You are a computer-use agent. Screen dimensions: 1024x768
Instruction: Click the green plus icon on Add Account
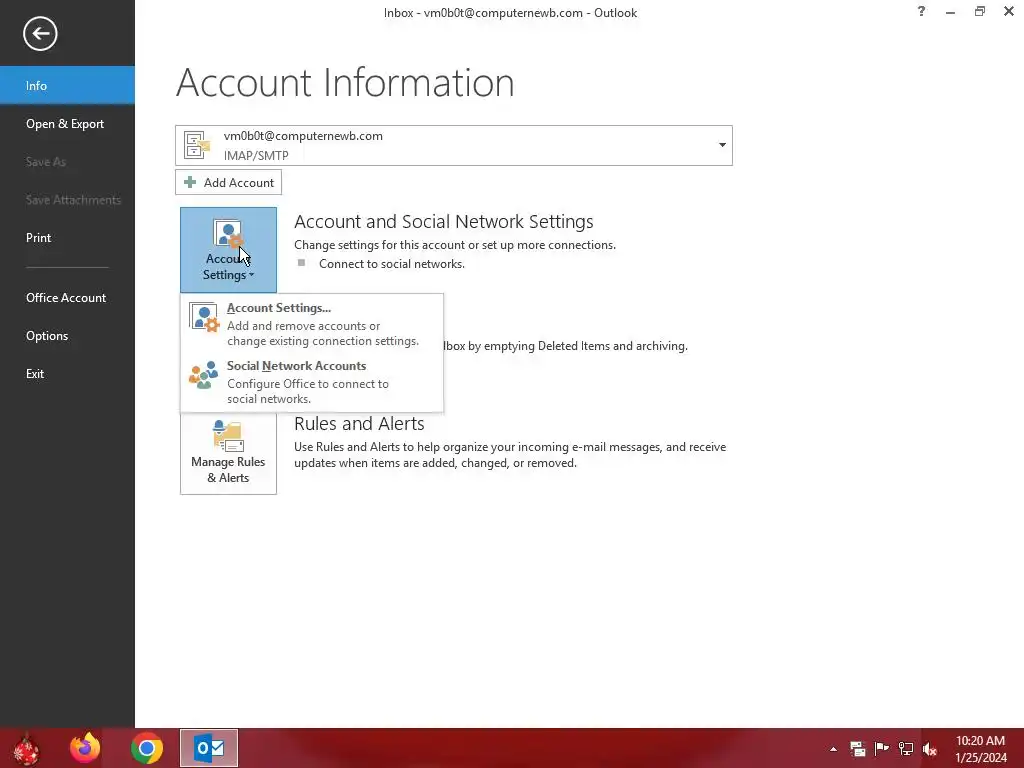pos(190,182)
